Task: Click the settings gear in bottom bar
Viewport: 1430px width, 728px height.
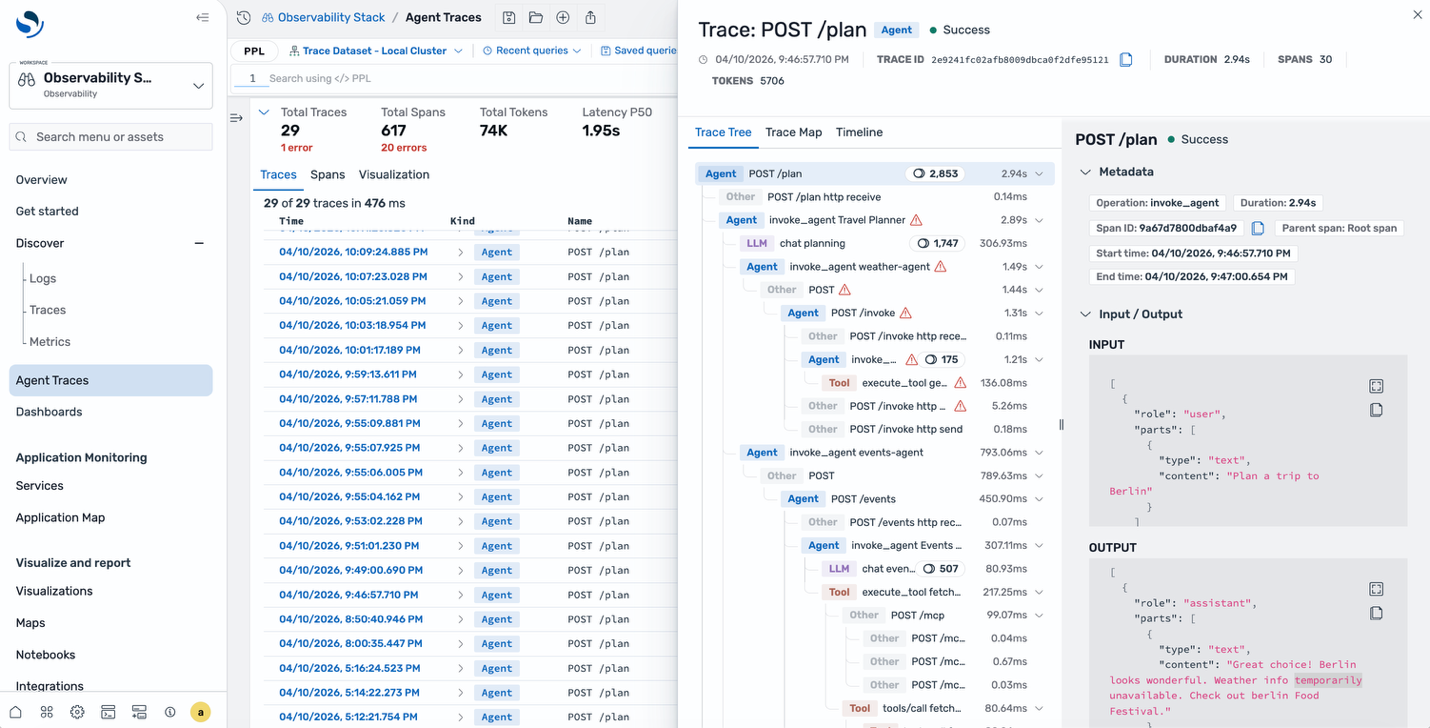Action: click(x=77, y=712)
